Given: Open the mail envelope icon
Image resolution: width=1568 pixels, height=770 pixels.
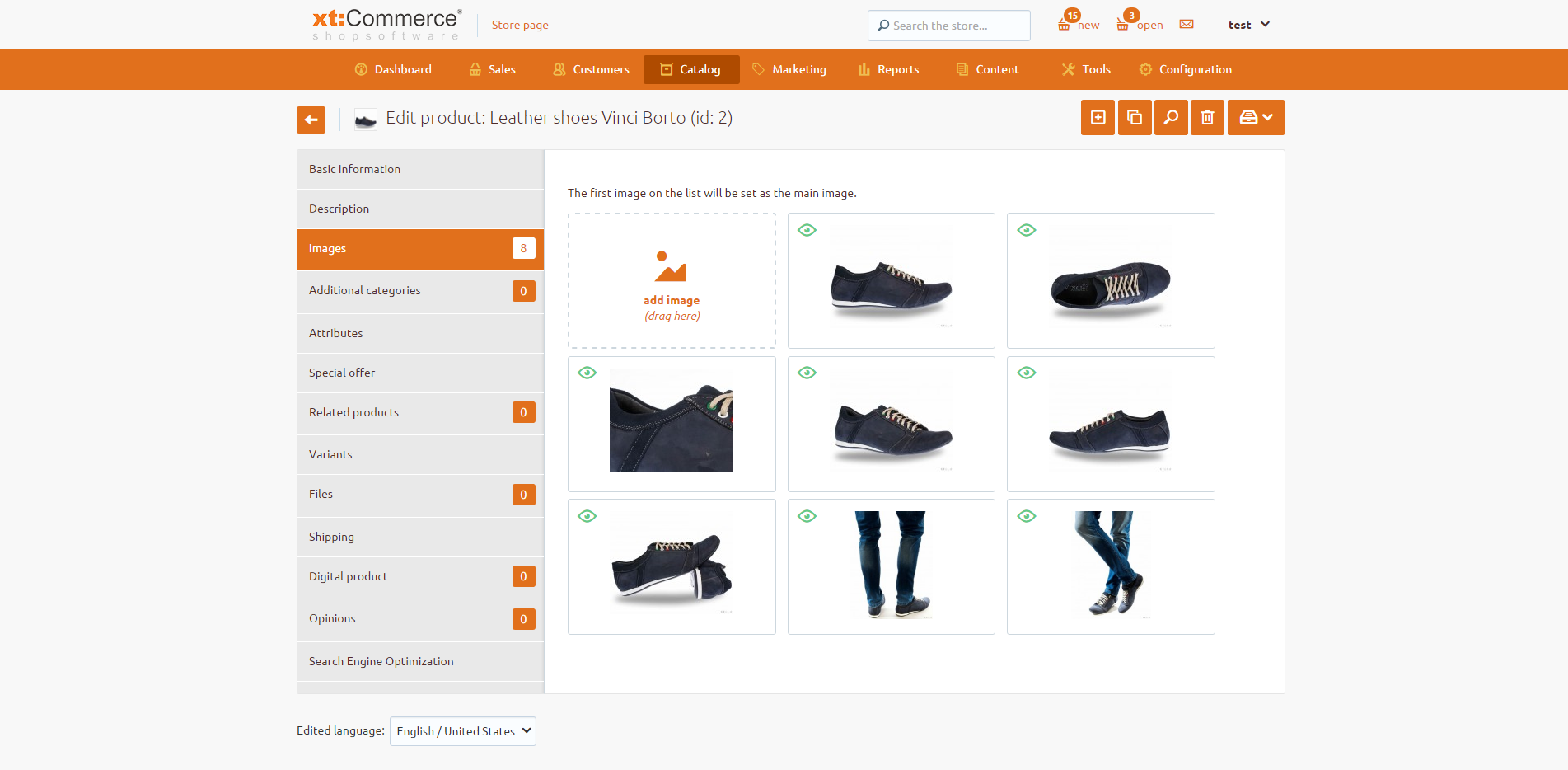Looking at the screenshot, I should click(x=1187, y=24).
